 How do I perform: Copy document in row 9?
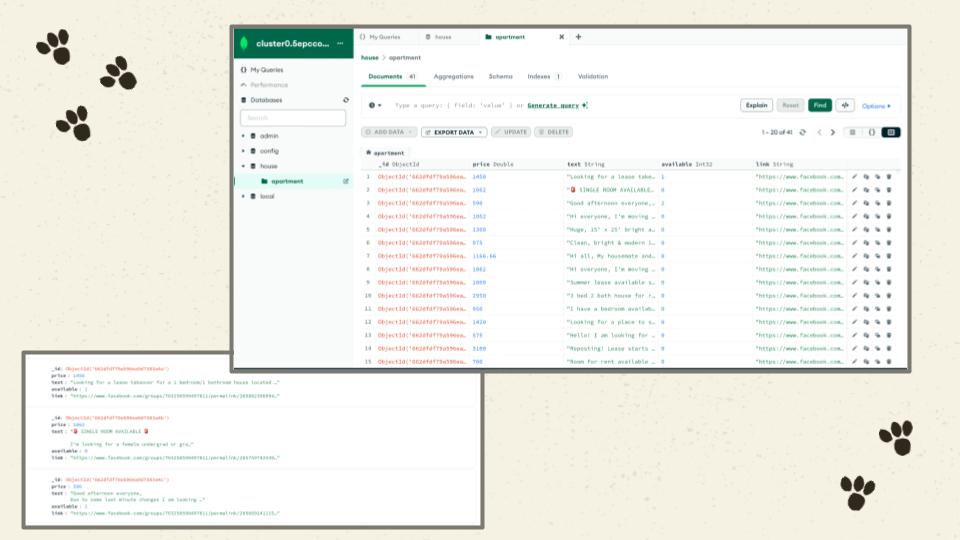click(x=866, y=282)
